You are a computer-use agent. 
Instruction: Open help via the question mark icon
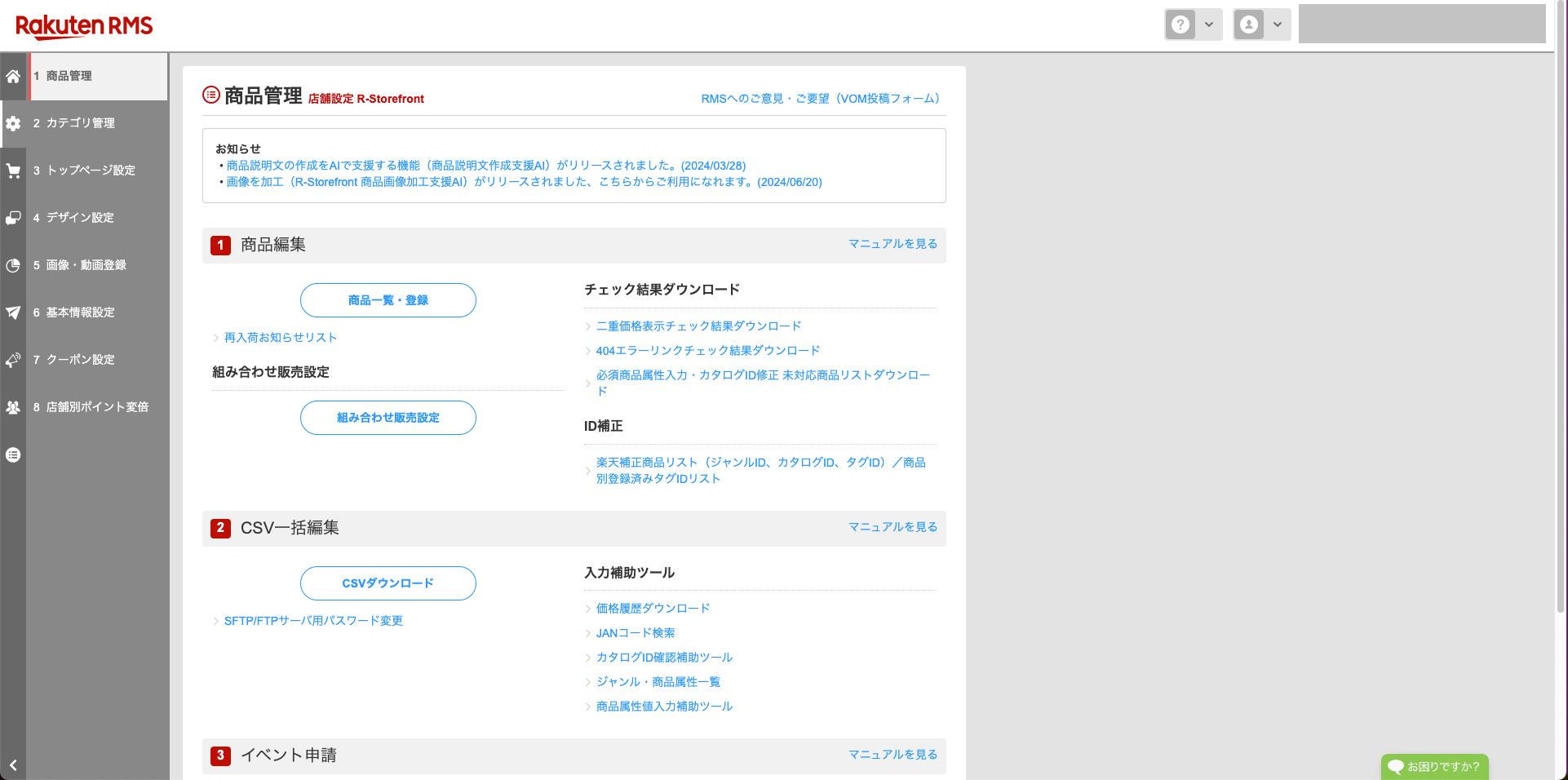[1180, 24]
